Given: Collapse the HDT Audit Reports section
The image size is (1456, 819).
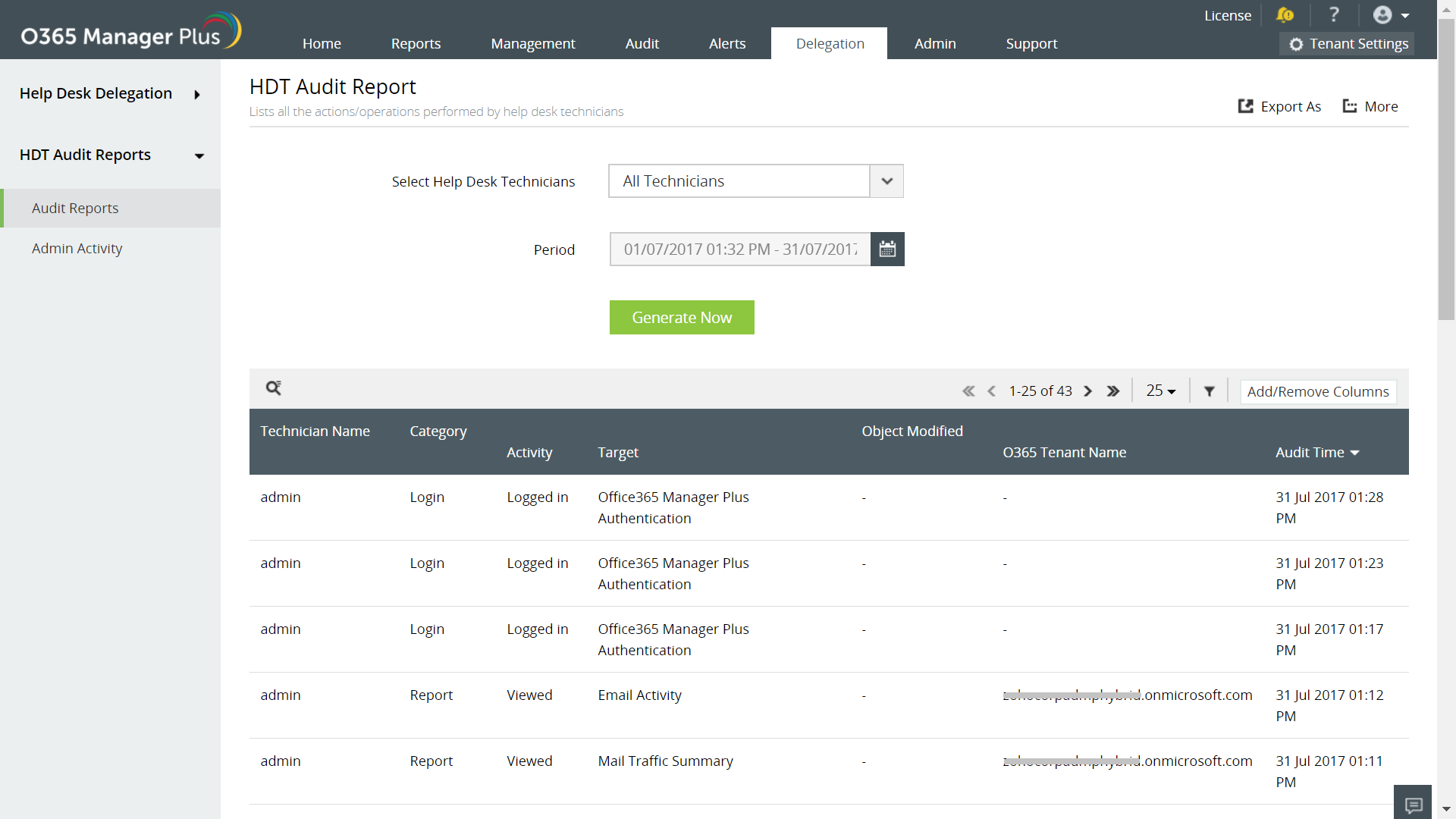Looking at the screenshot, I should pyautogui.click(x=199, y=155).
